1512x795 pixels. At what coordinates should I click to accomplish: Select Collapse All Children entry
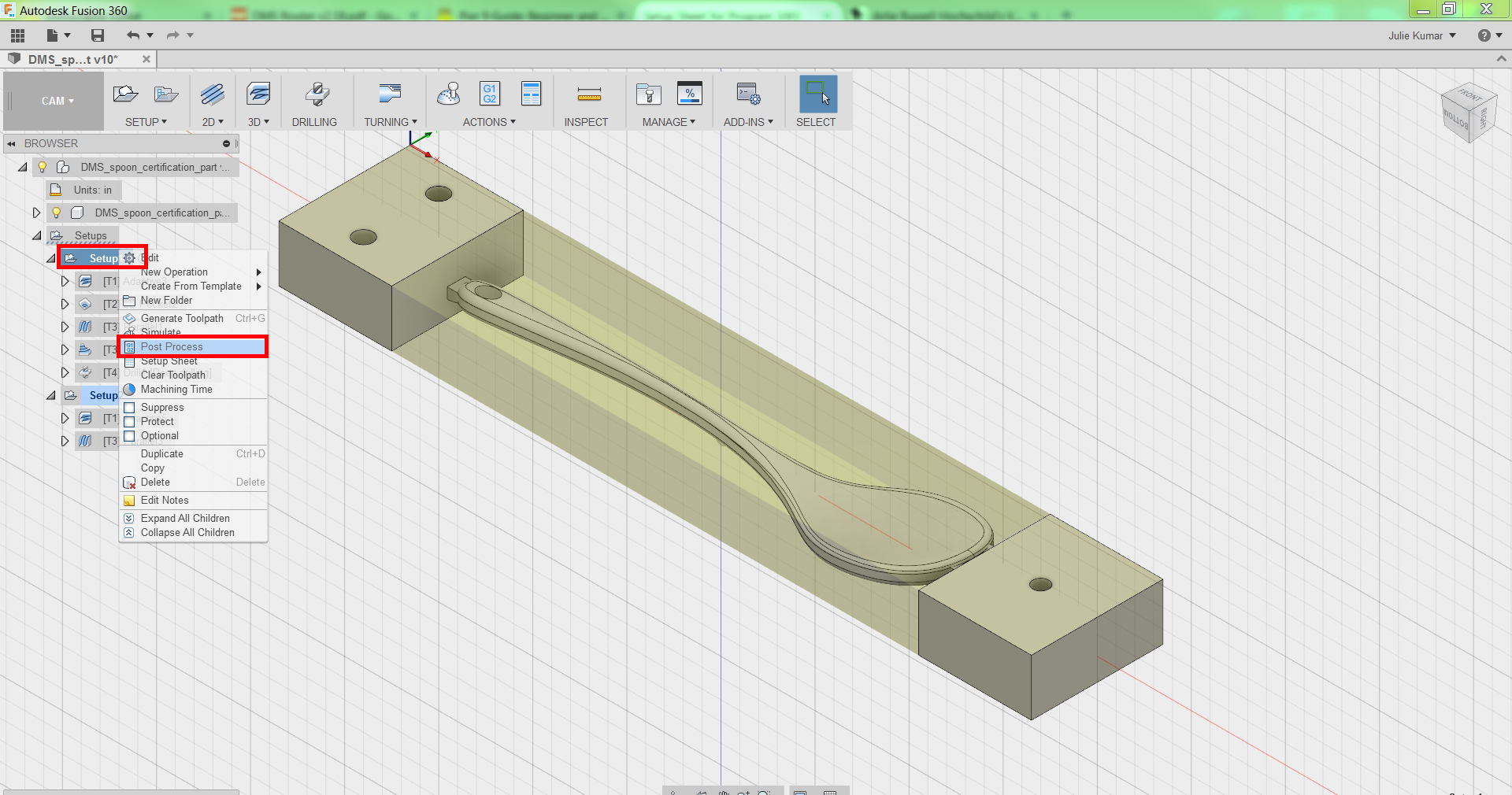[193, 532]
